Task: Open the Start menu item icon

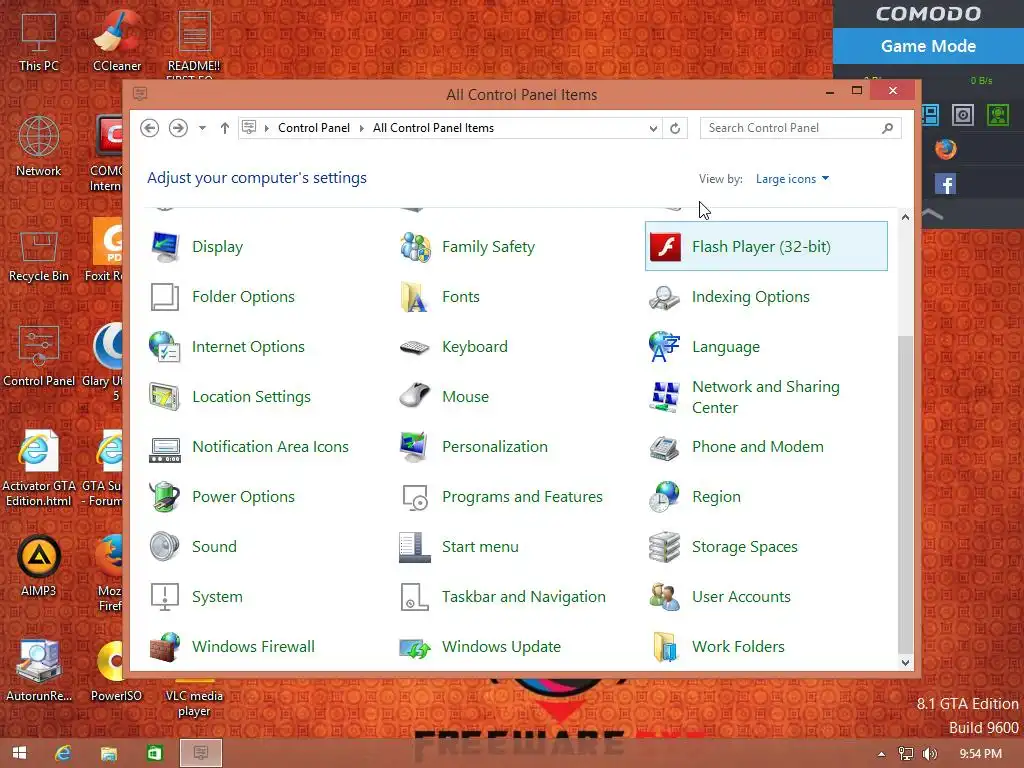Action: click(x=415, y=547)
